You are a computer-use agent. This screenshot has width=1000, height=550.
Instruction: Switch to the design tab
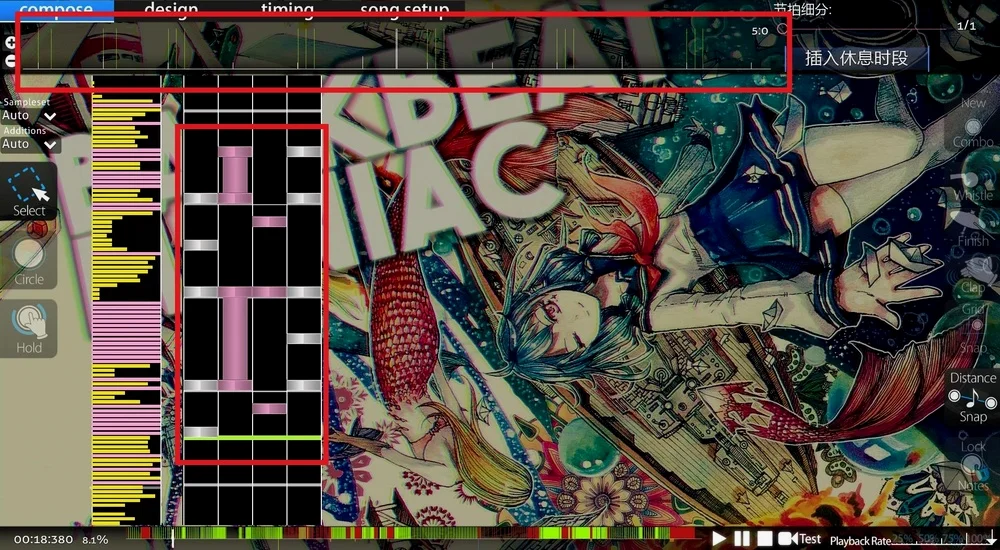(x=171, y=10)
